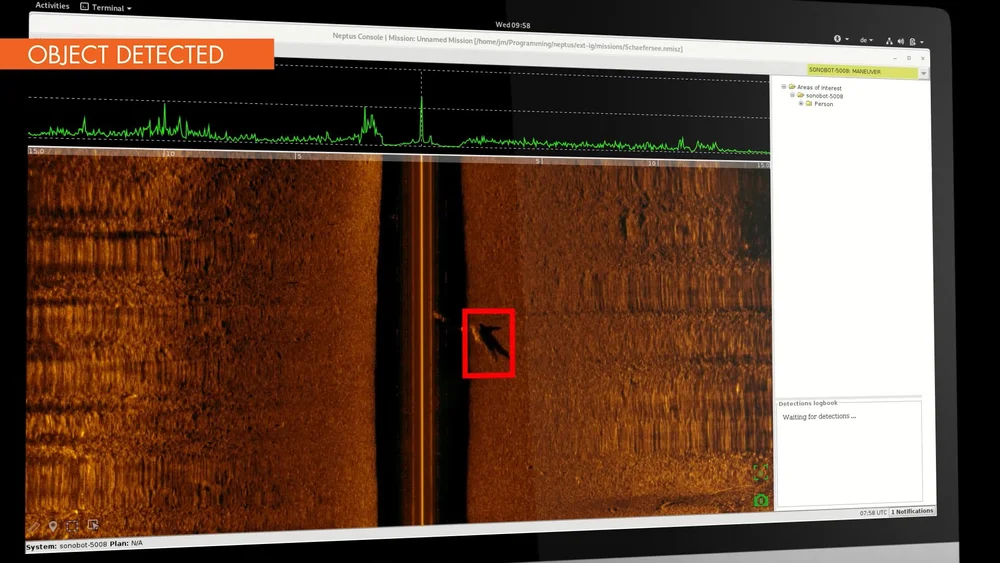
Task: Click the detected object inside red box
Action: tap(491, 341)
